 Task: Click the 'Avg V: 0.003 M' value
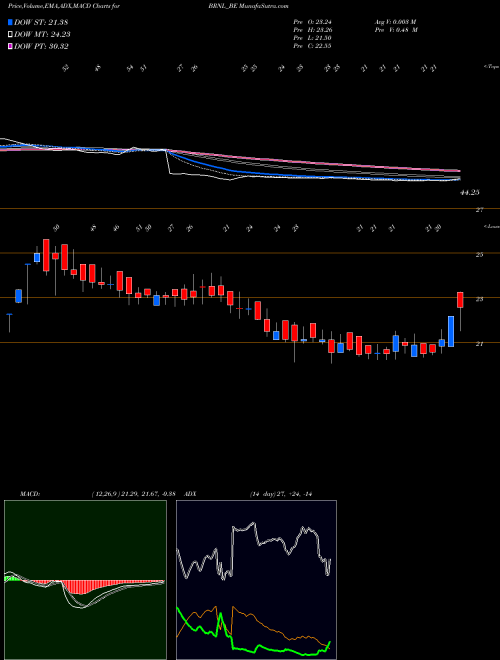(x=395, y=22)
